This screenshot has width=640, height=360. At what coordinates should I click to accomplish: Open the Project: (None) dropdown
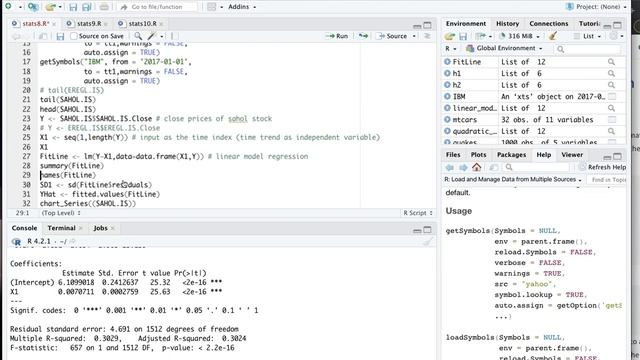596,7
